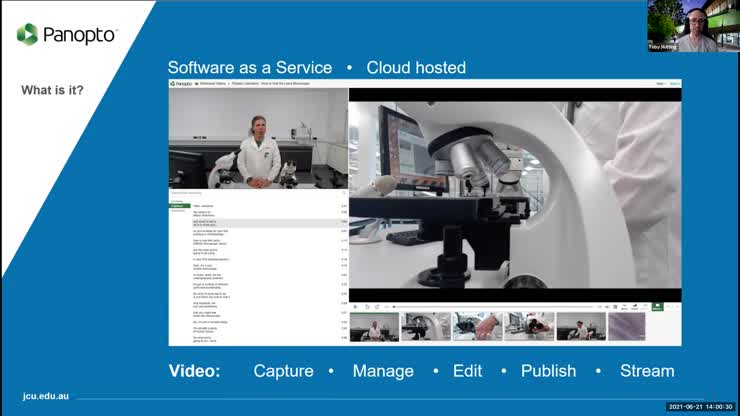This screenshot has height=416, width=740.
Task: Select fifth thumbnail with presenter leaning over
Action: coord(581,326)
